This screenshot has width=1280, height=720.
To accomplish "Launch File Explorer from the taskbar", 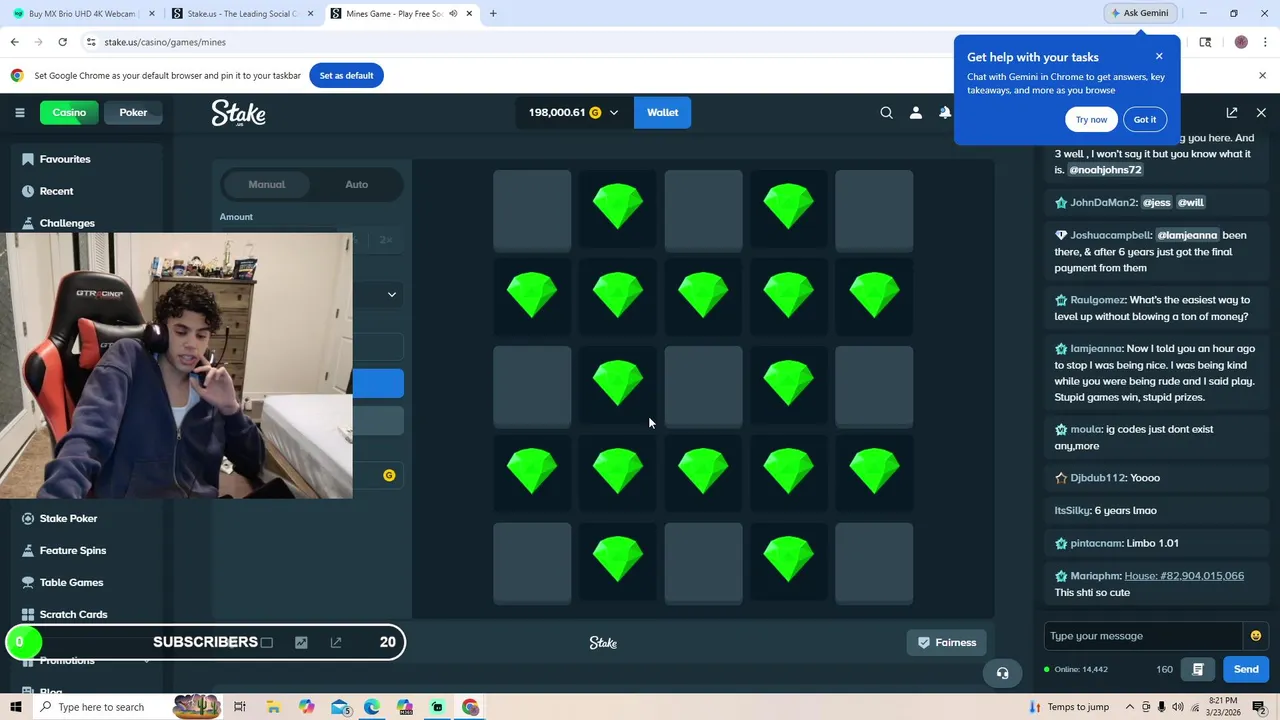I will click(x=273, y=707).
